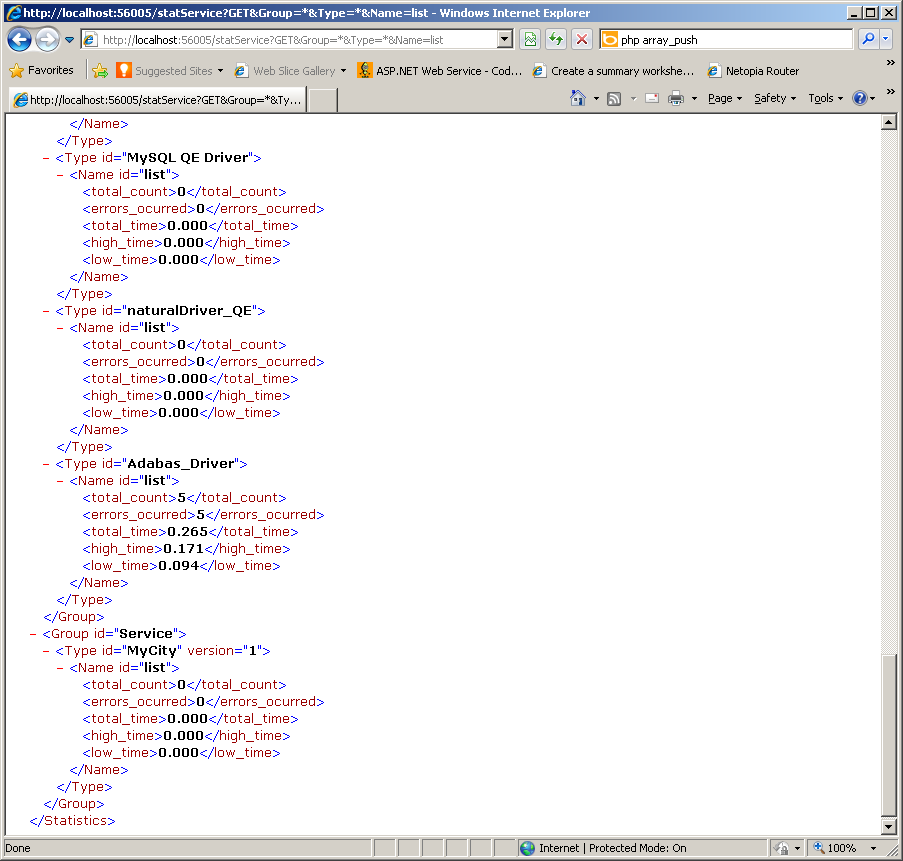This screenshot has width=903, height=861.
Task: Collapse Name list under naturalDriver_QE
Action: tap(60, 328)
